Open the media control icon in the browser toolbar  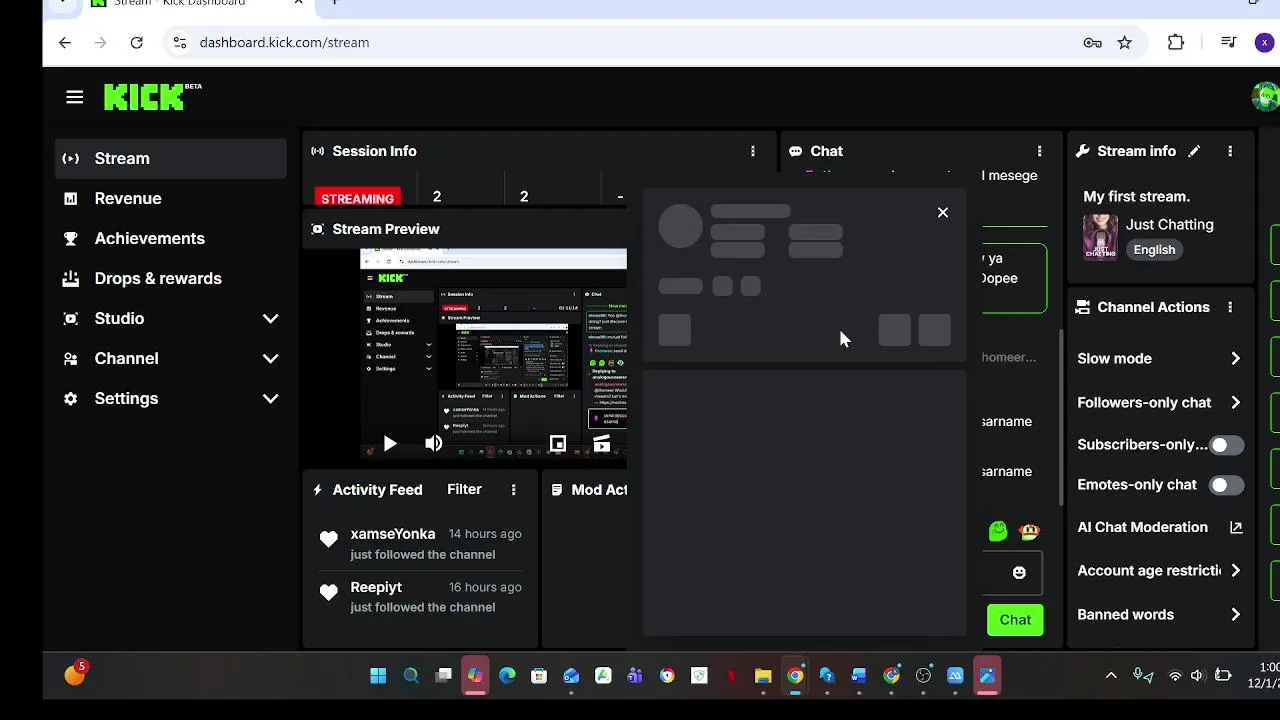tap(1229, 42)
